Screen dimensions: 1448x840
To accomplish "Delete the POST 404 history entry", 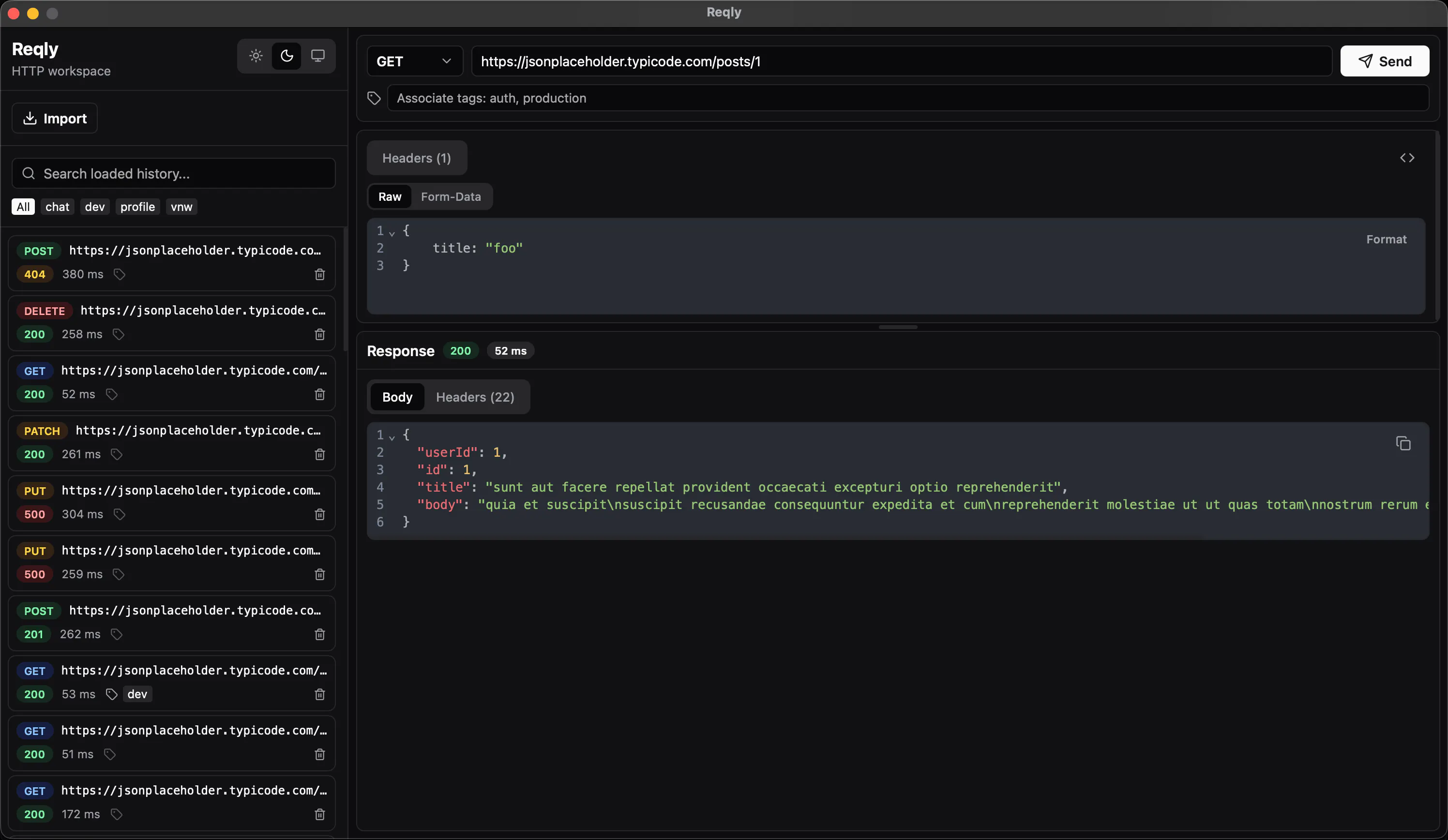I will coord(320,275).
